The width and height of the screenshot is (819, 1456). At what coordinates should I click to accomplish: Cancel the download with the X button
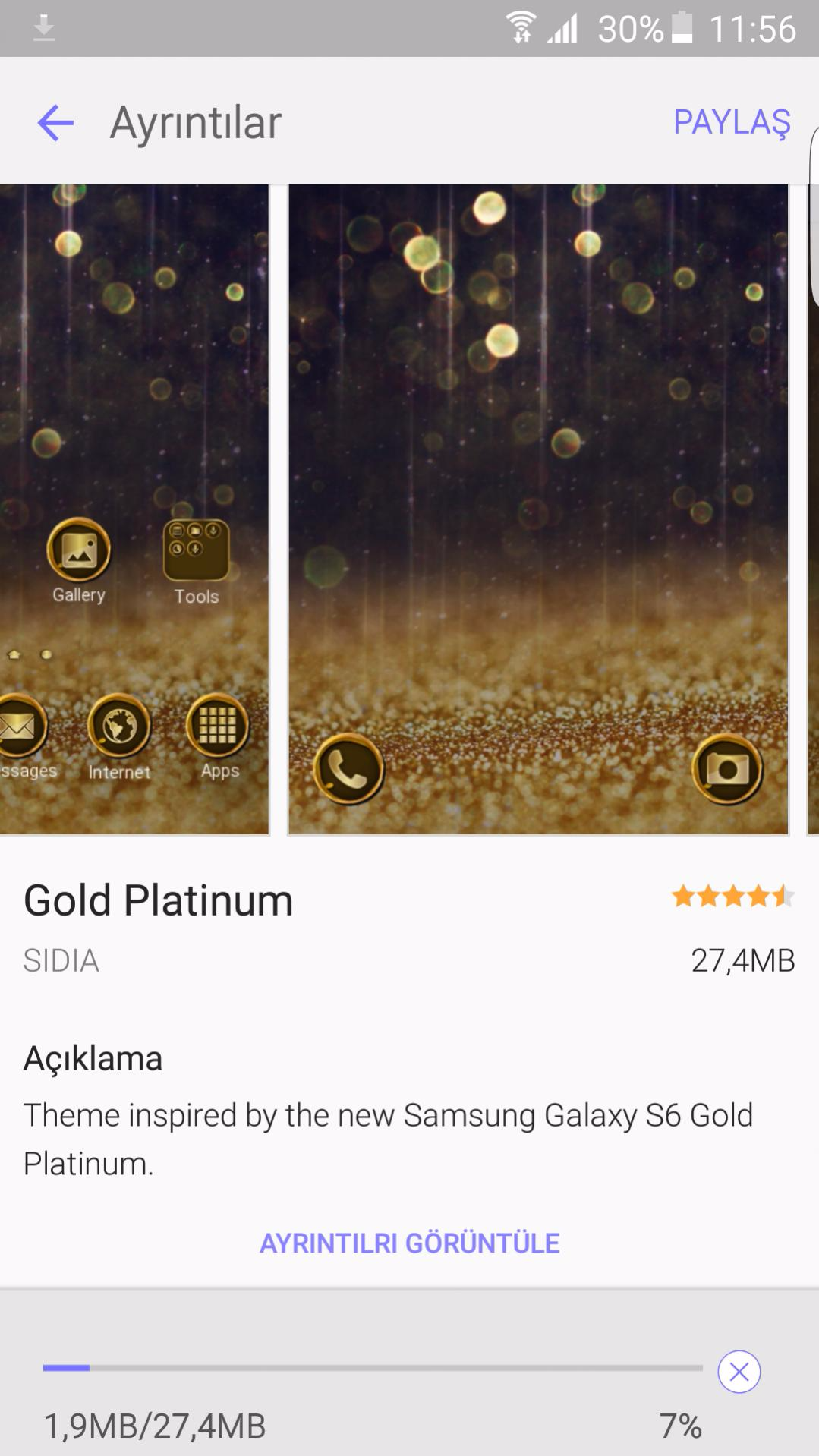tap(739, 1372)
